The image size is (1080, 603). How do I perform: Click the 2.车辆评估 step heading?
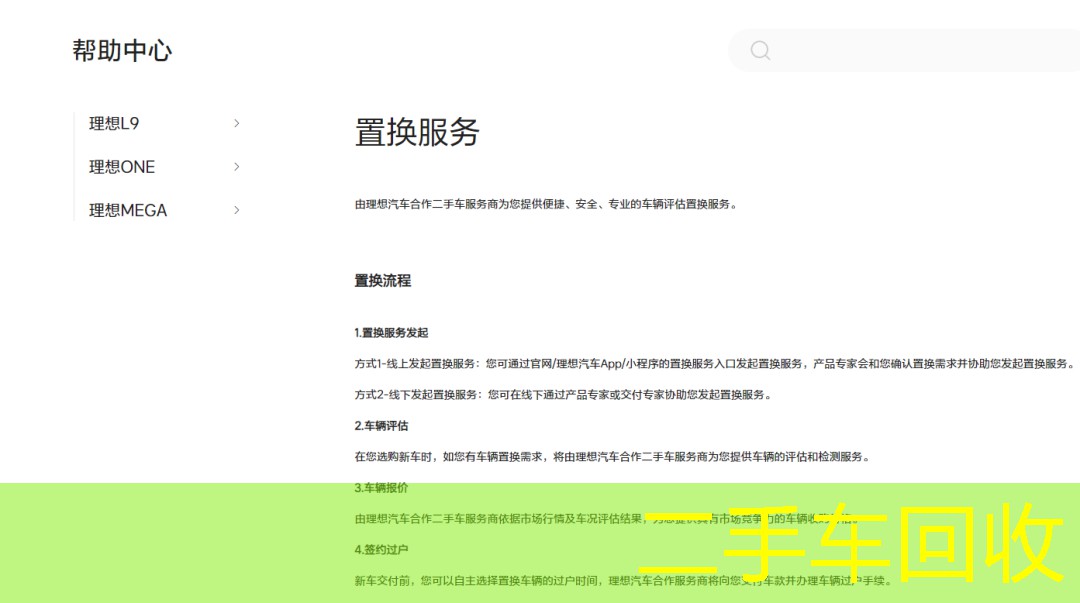(381, 426)
